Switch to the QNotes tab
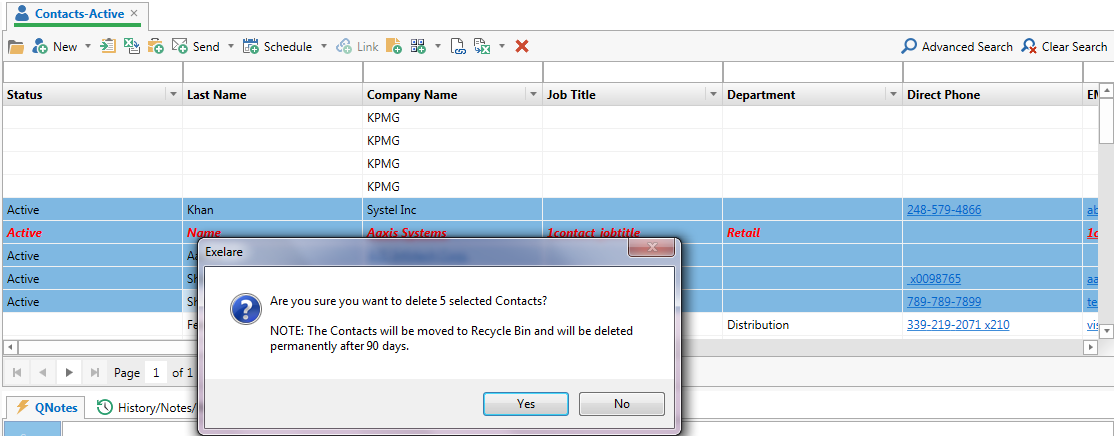Viewport: 1114px width, 436px height. tap(47, 408)
